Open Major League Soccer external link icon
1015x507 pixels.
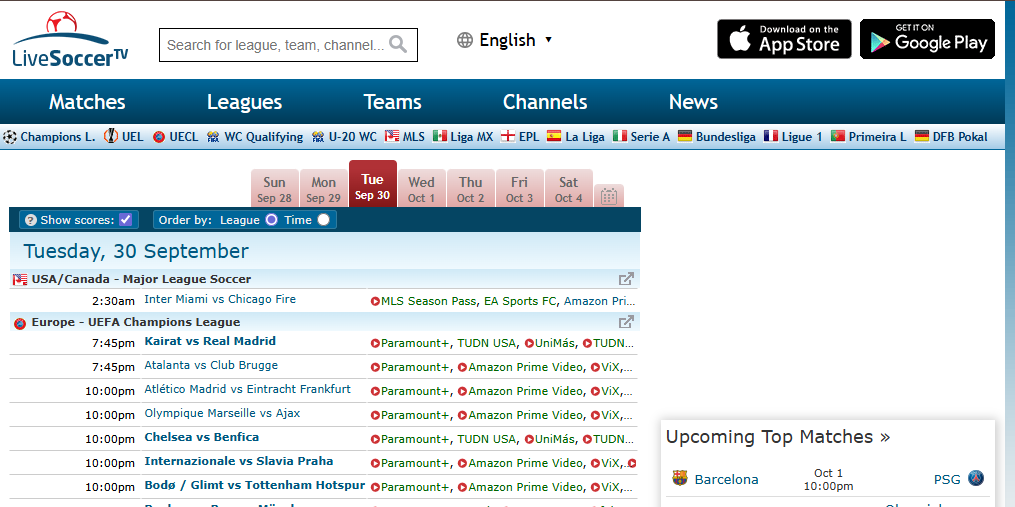click(x=626, y=279)
